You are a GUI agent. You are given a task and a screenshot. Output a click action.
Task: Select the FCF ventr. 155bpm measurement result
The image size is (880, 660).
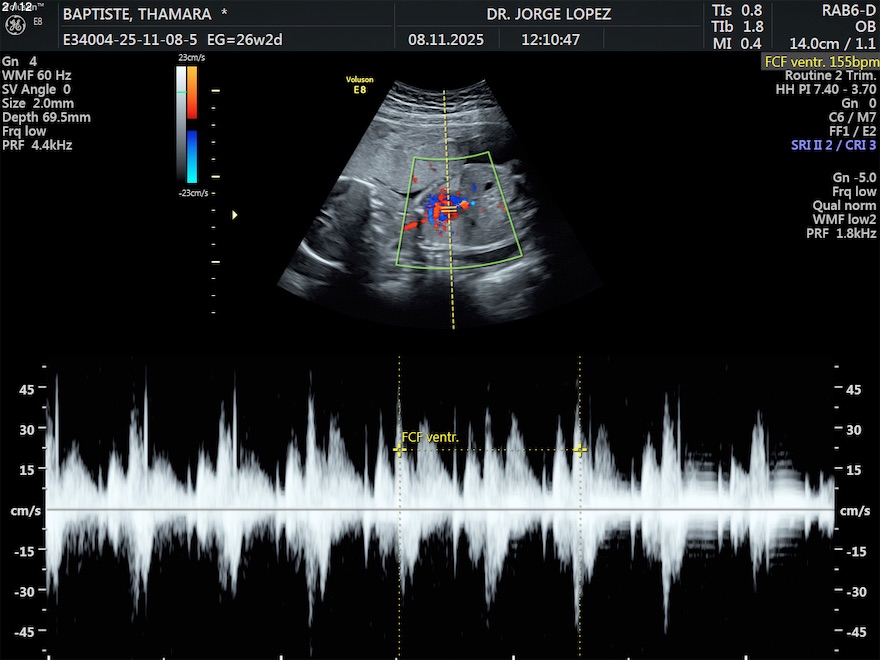[x=820, y=62]
